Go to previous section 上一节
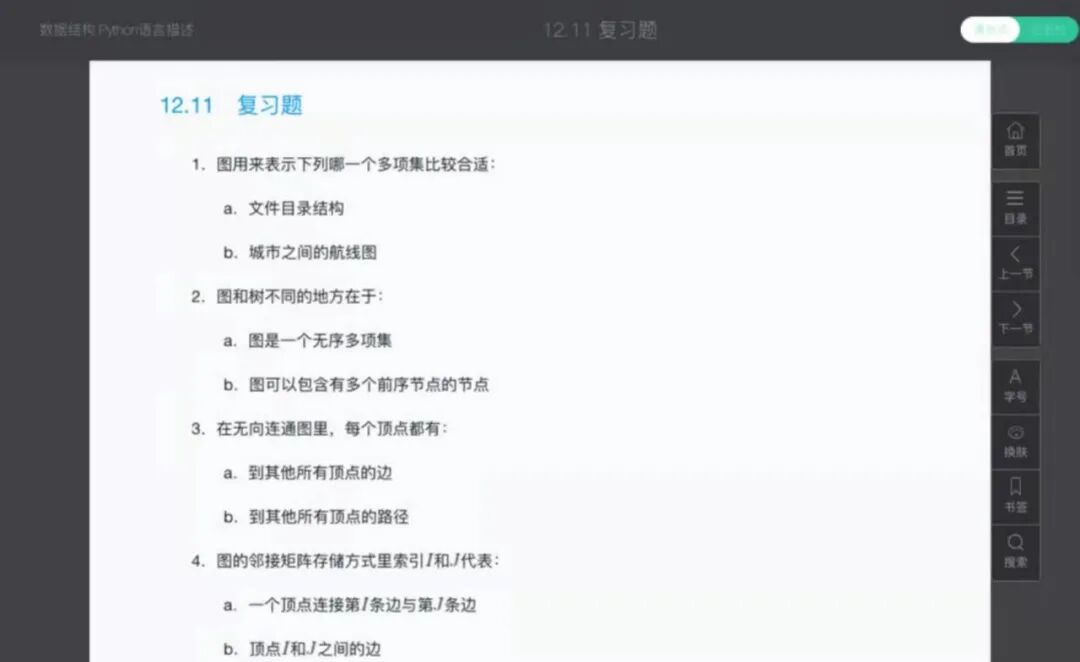The image size is (1080, 662). tap(1015, 263)
